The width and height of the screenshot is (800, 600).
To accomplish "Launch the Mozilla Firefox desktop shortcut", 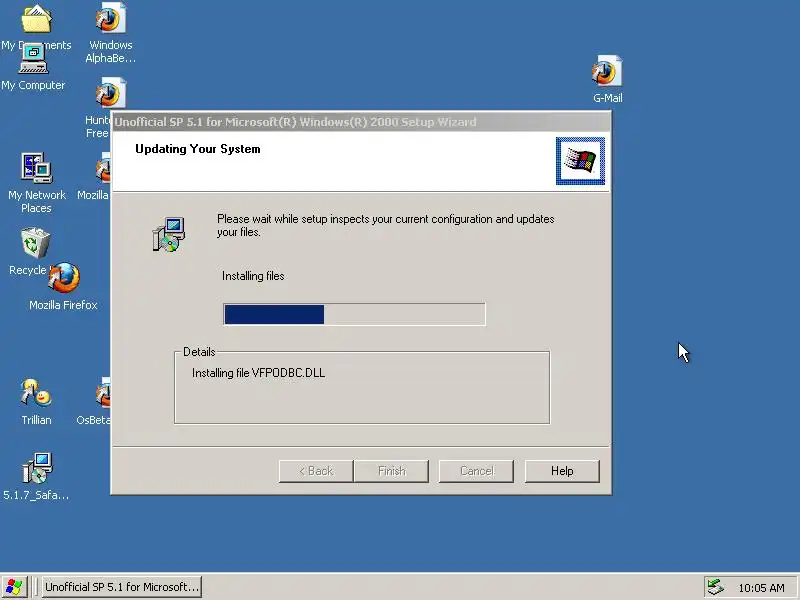I will pos(64,277).
